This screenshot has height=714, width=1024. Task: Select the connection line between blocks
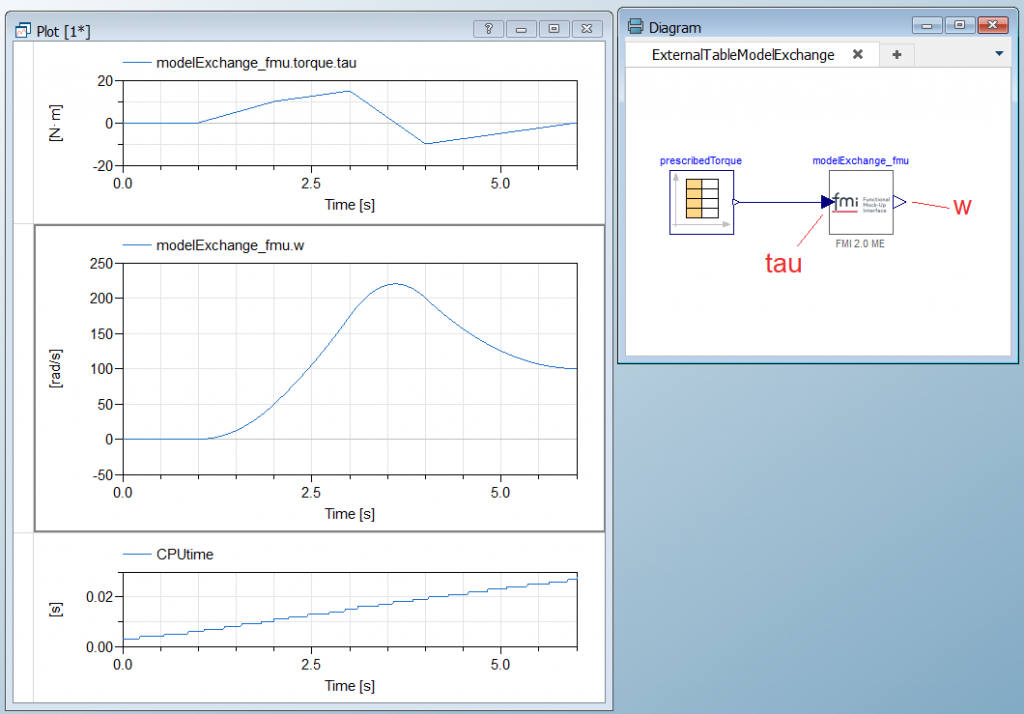(780, 203)
